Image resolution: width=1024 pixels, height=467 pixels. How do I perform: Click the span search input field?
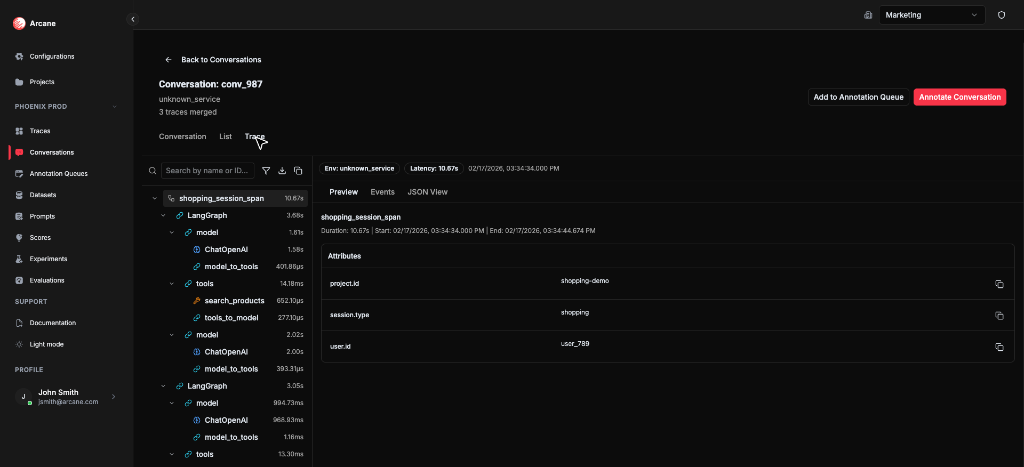coord(208,171)
